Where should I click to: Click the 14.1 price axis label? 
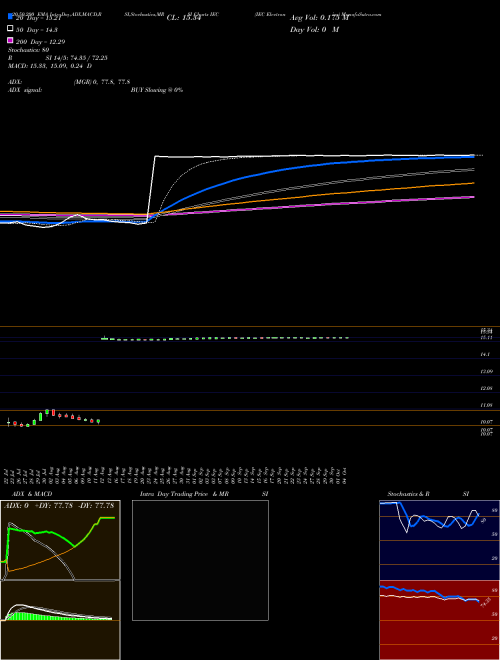(485, 355)
